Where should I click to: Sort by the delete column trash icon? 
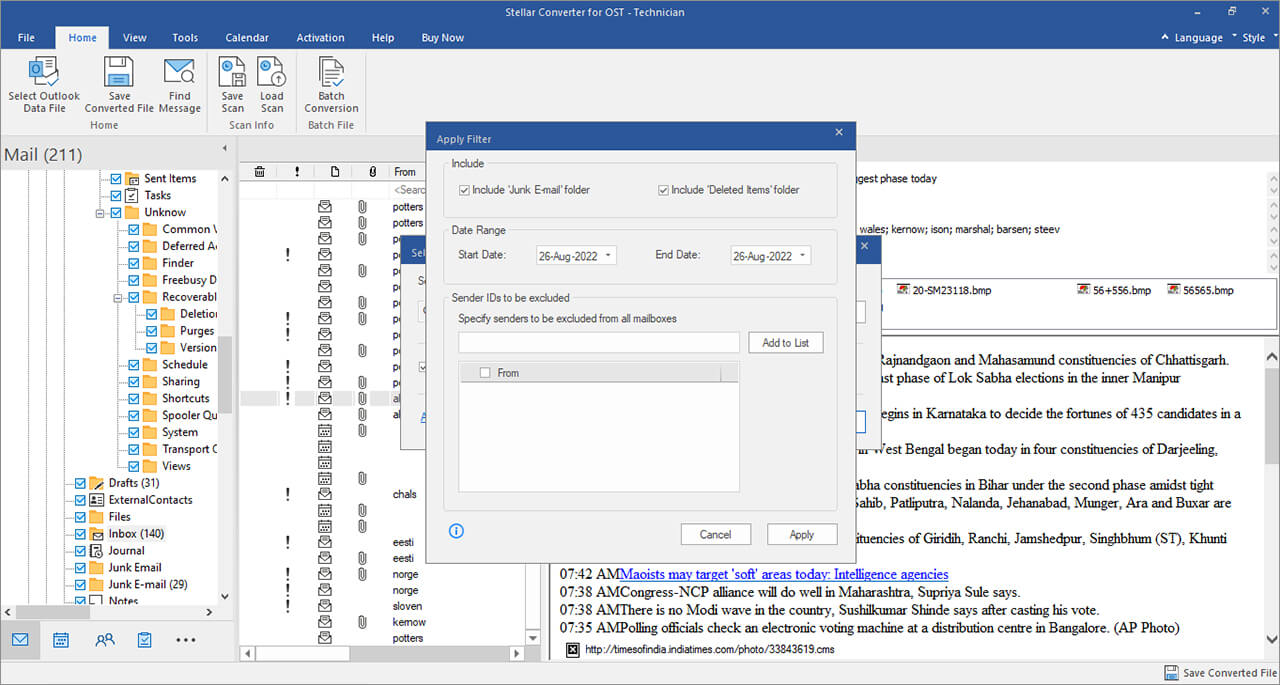pyautogui.click(x=259, y=172)
